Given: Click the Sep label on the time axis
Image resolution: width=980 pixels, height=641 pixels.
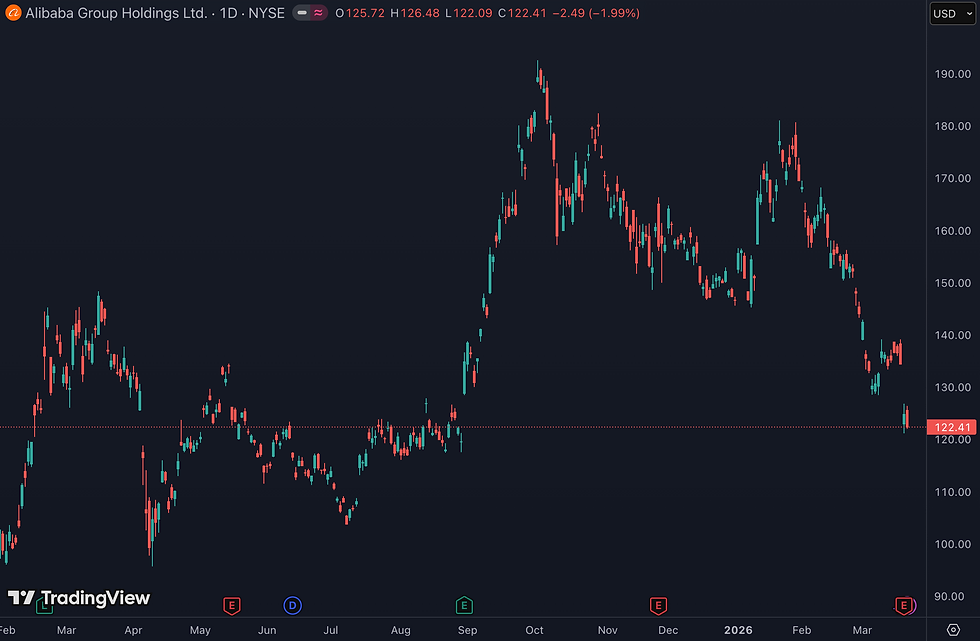Looking at the screenshot, I should [x=468, y=630].
